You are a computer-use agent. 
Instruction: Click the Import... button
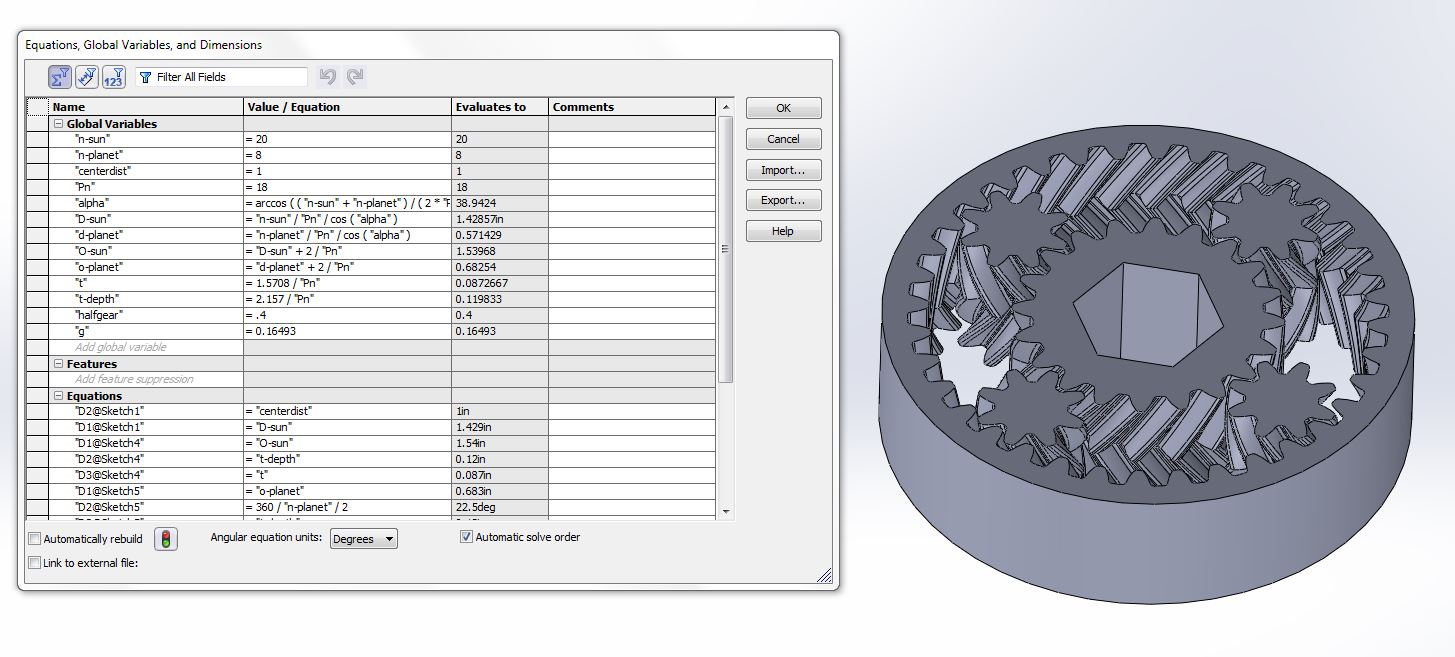click(x=783, y=170)
